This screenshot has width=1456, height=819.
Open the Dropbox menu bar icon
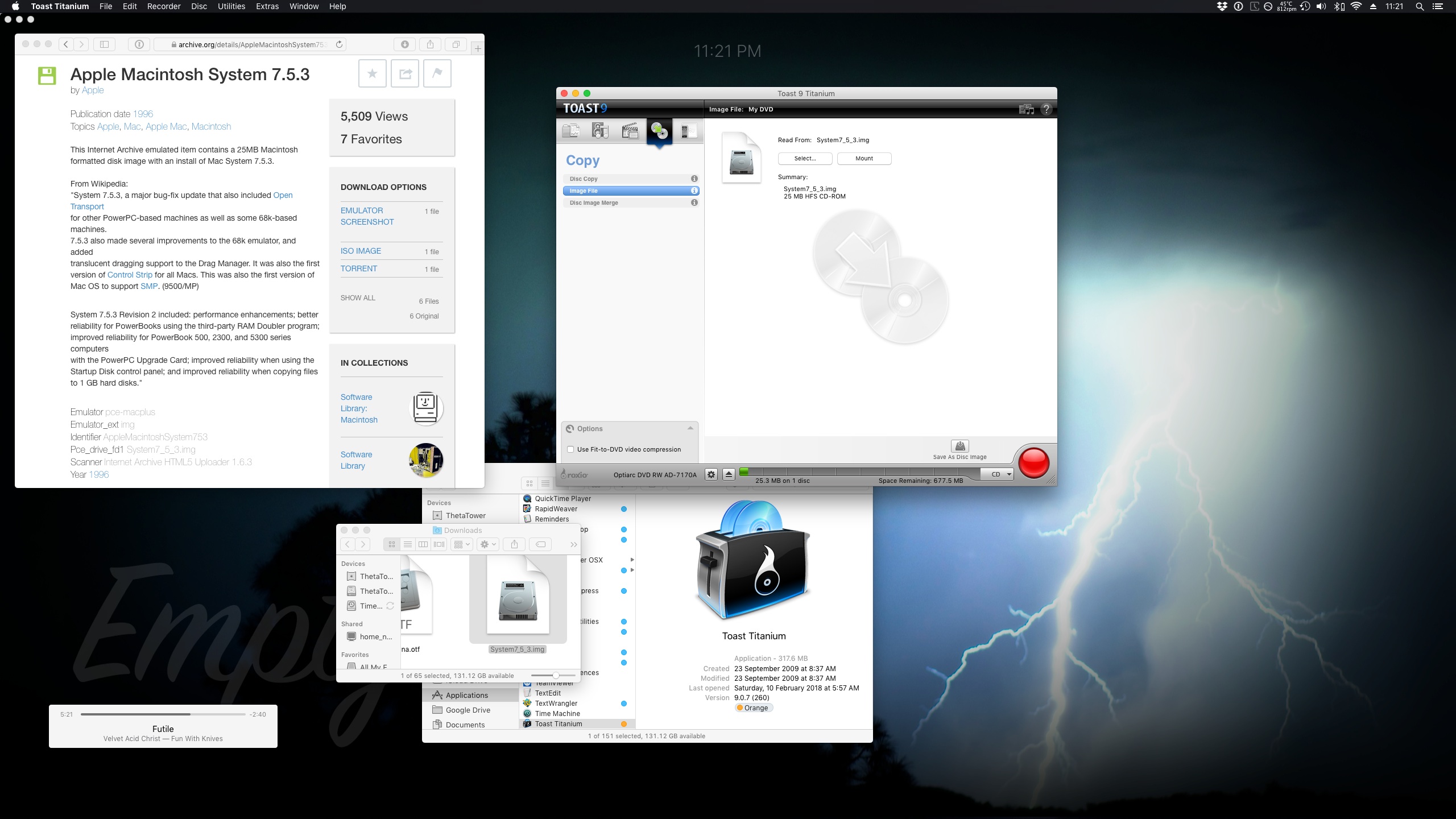click(1222, 7)
